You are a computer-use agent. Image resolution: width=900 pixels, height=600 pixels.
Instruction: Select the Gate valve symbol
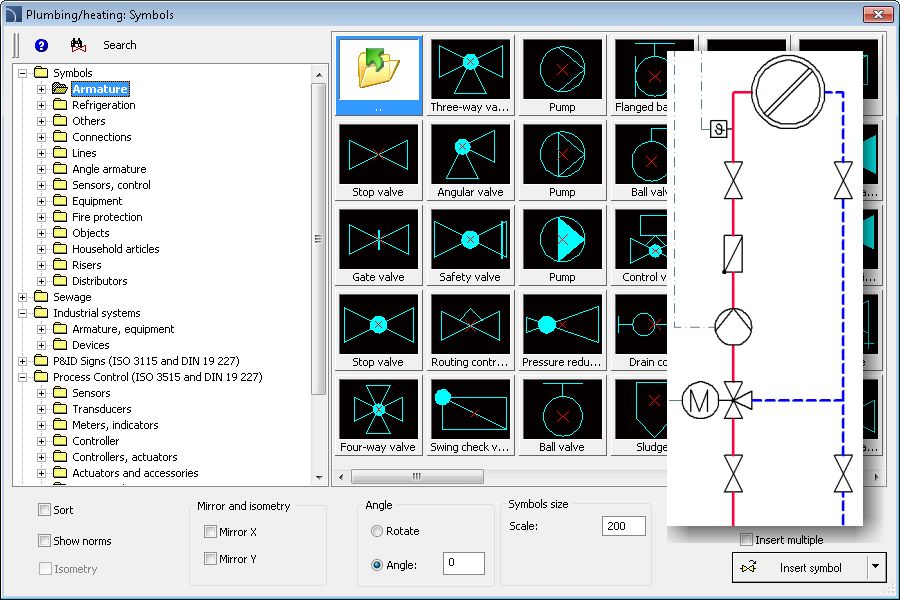(x=379, y=246)
